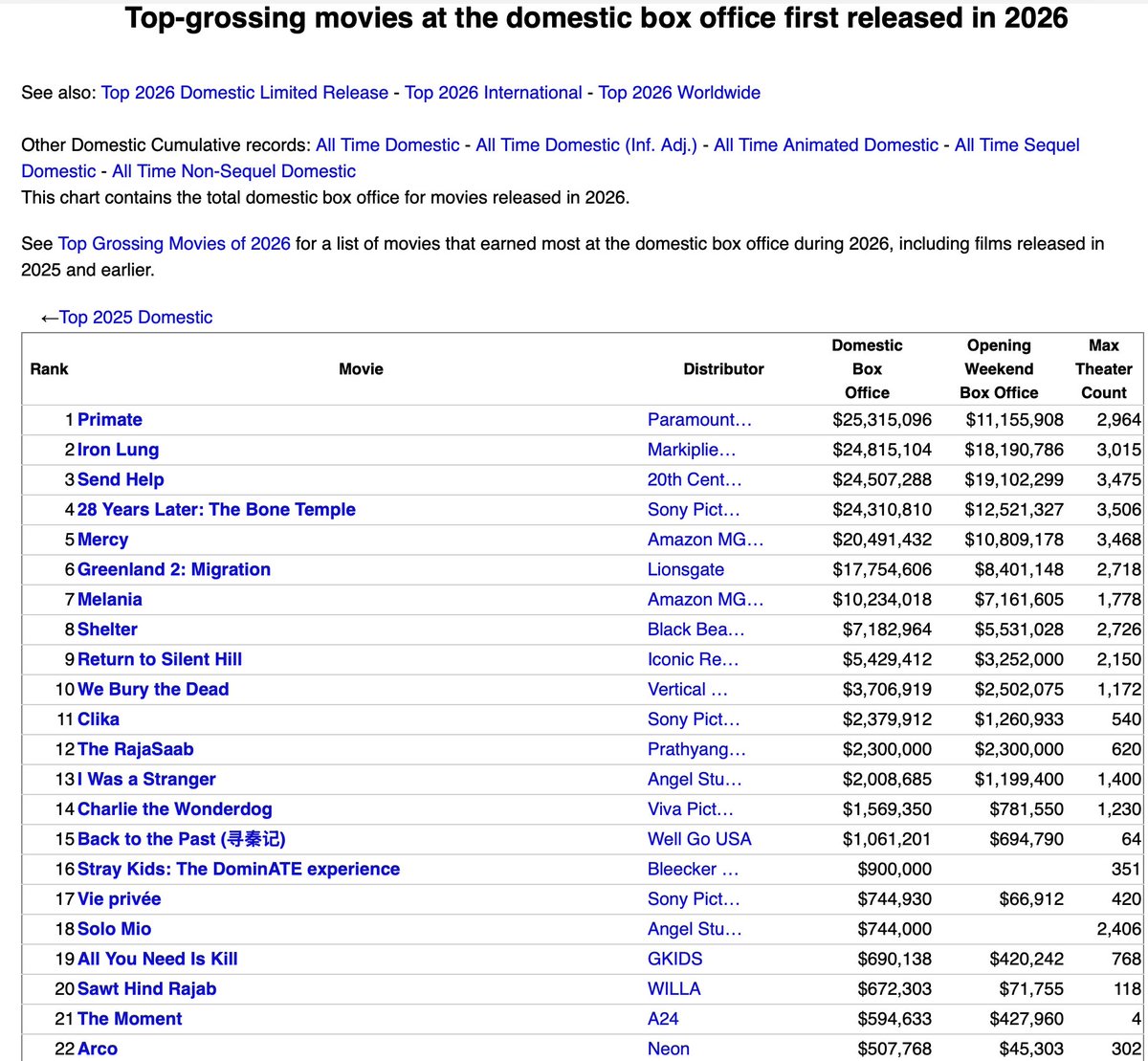Open All You Need Is Kill page

[158, 960]
